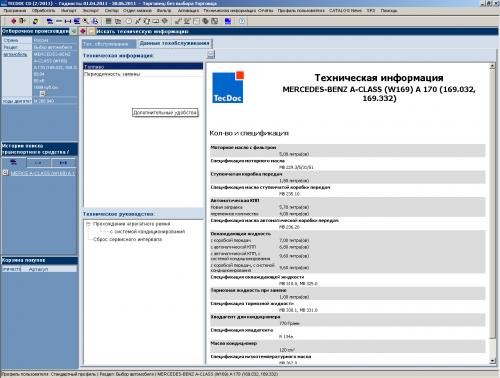Click the Автоматическая КПП row heading
500x378 pixels.
(235, 200)
